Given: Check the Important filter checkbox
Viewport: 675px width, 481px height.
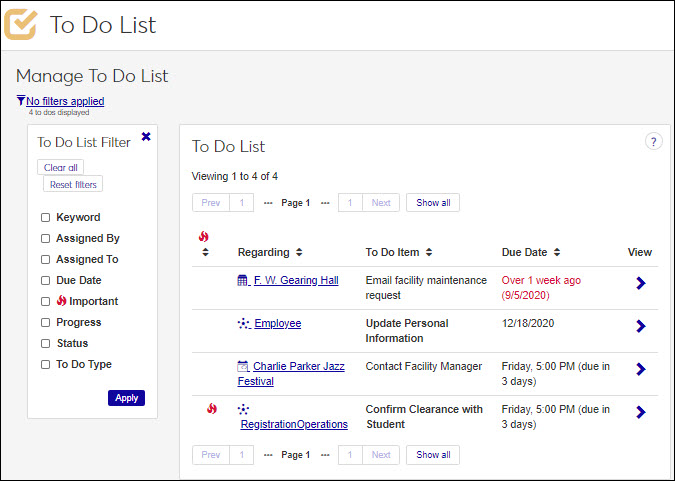Looking at the screenshot, I should 45,302.
